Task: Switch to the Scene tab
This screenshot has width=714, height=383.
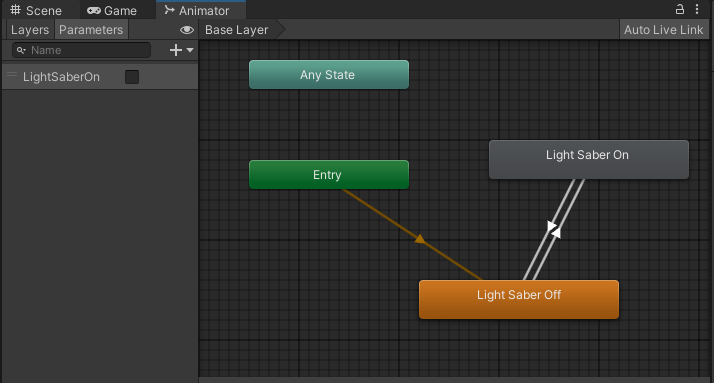Action: point(36,10)
